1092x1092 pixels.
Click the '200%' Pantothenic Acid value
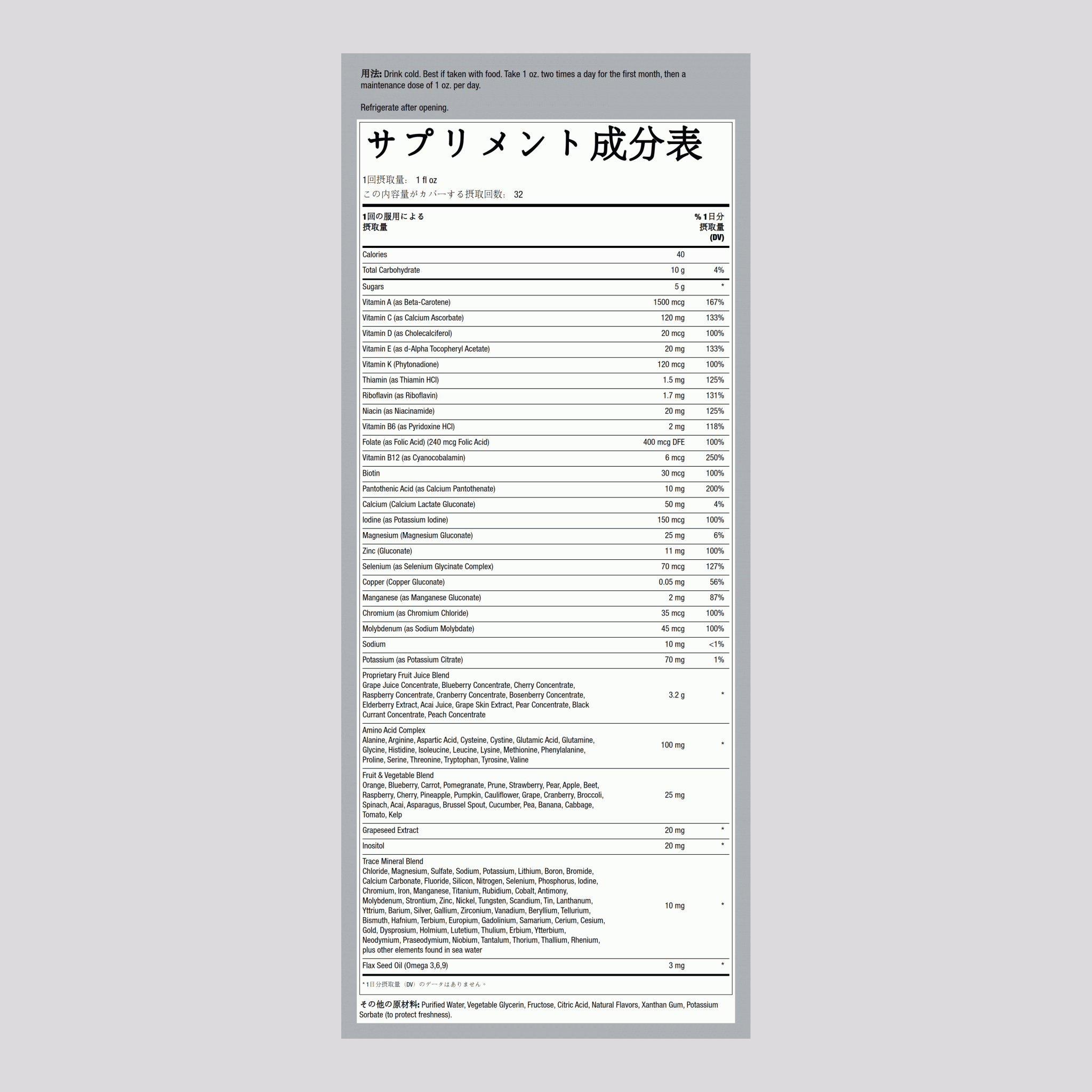click(x=715, y=489)
